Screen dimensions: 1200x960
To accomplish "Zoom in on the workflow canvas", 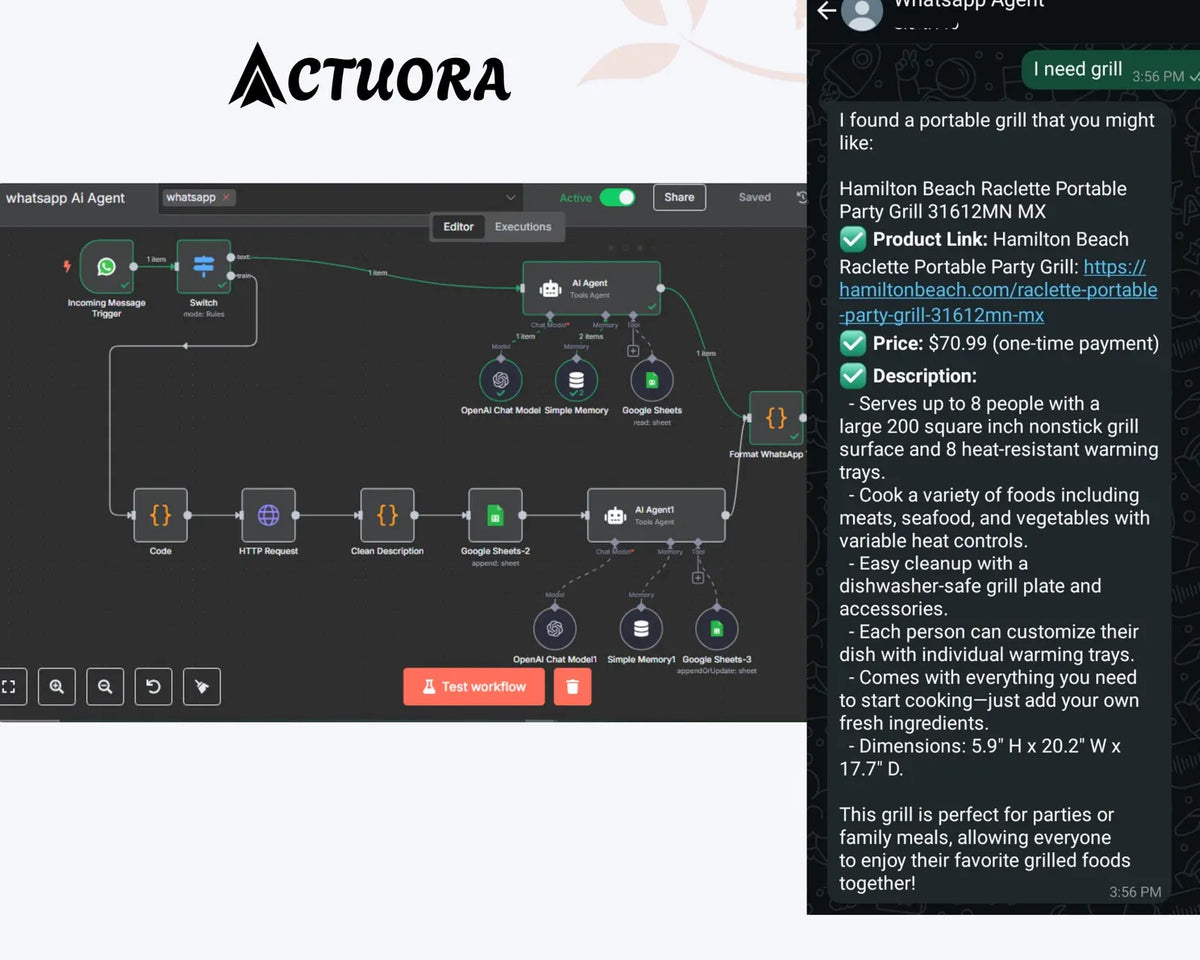I will coord(57,687).
